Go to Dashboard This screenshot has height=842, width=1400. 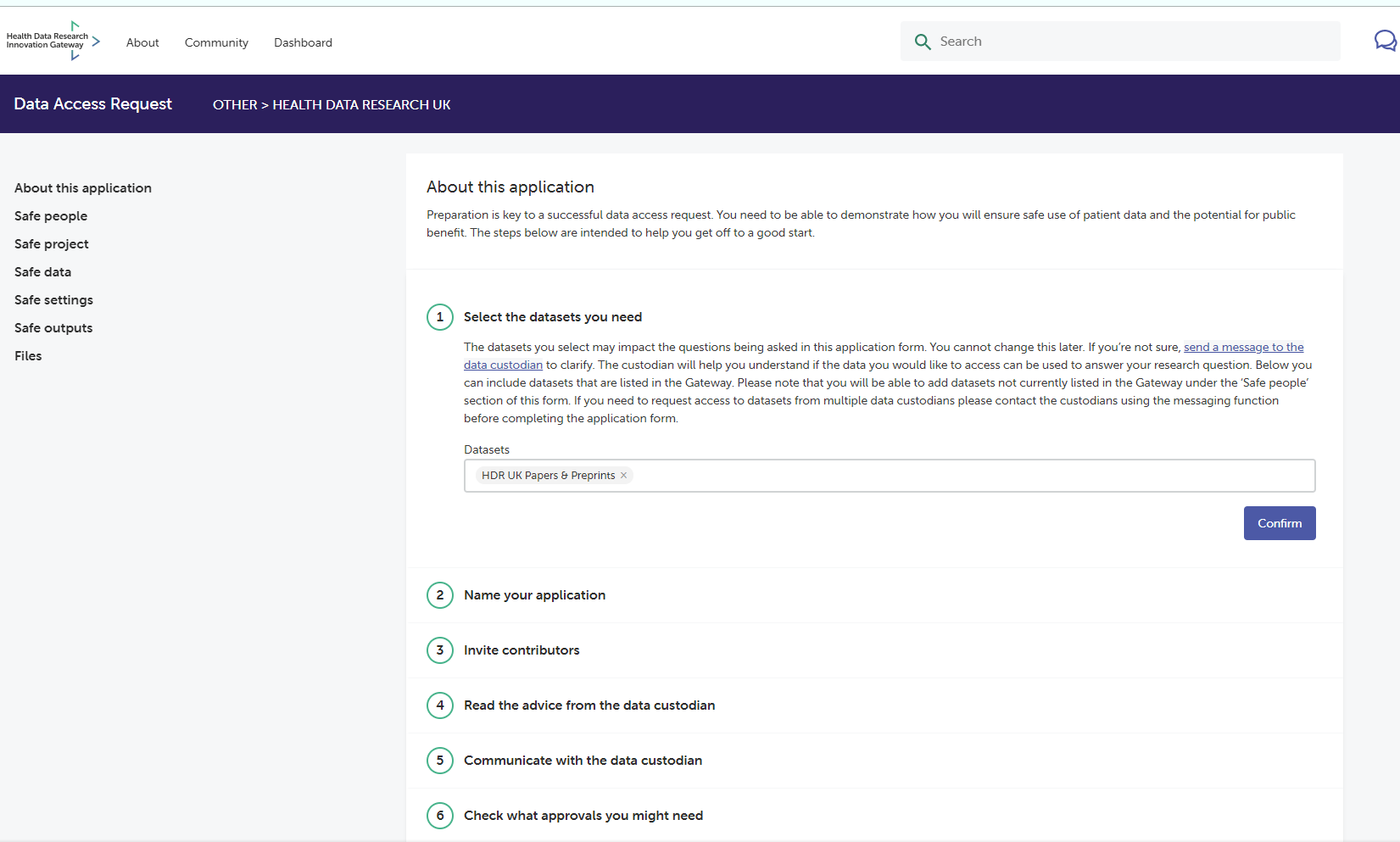(x=303, y=42)
